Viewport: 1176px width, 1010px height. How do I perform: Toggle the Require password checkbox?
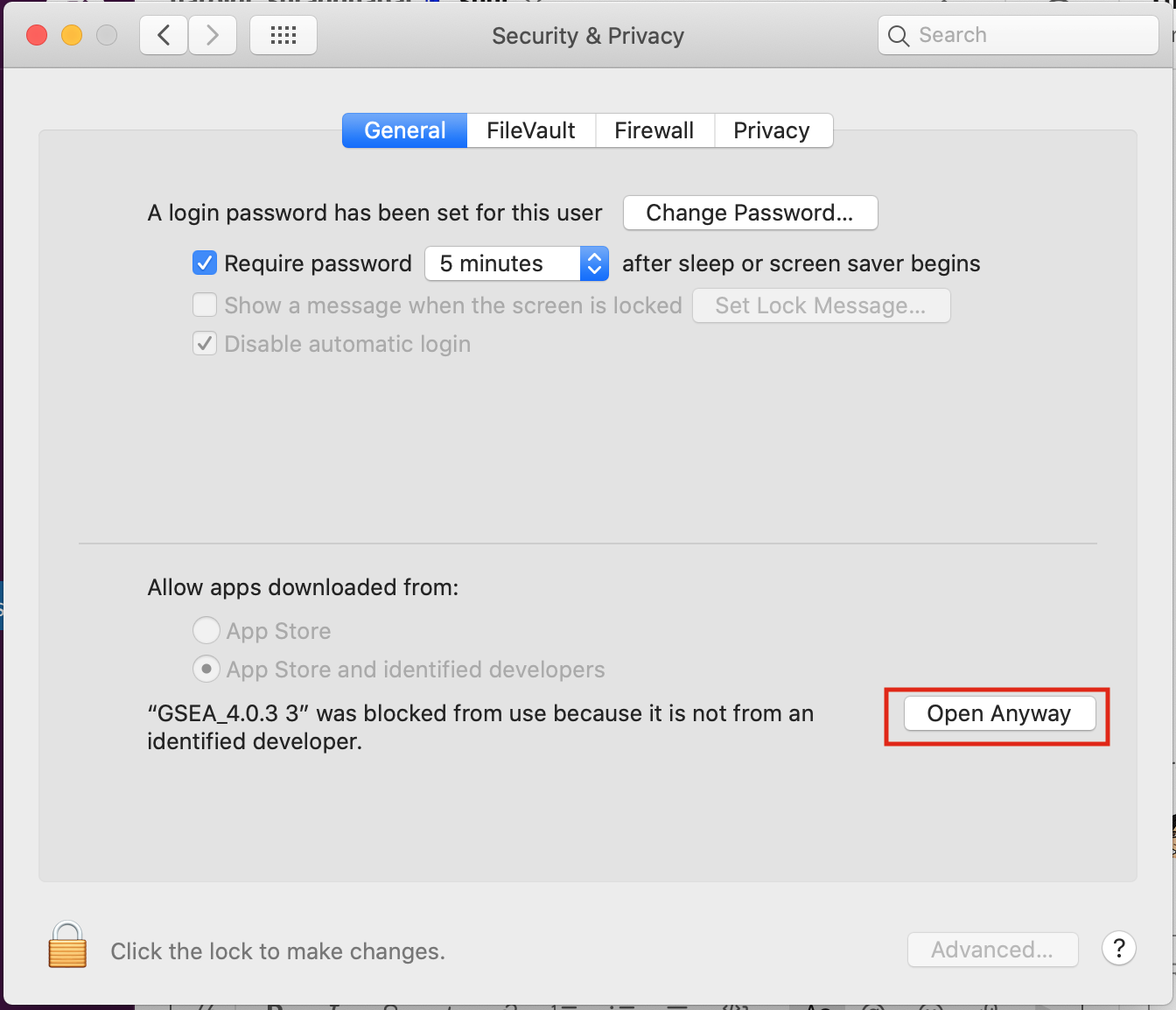(205, 263)
